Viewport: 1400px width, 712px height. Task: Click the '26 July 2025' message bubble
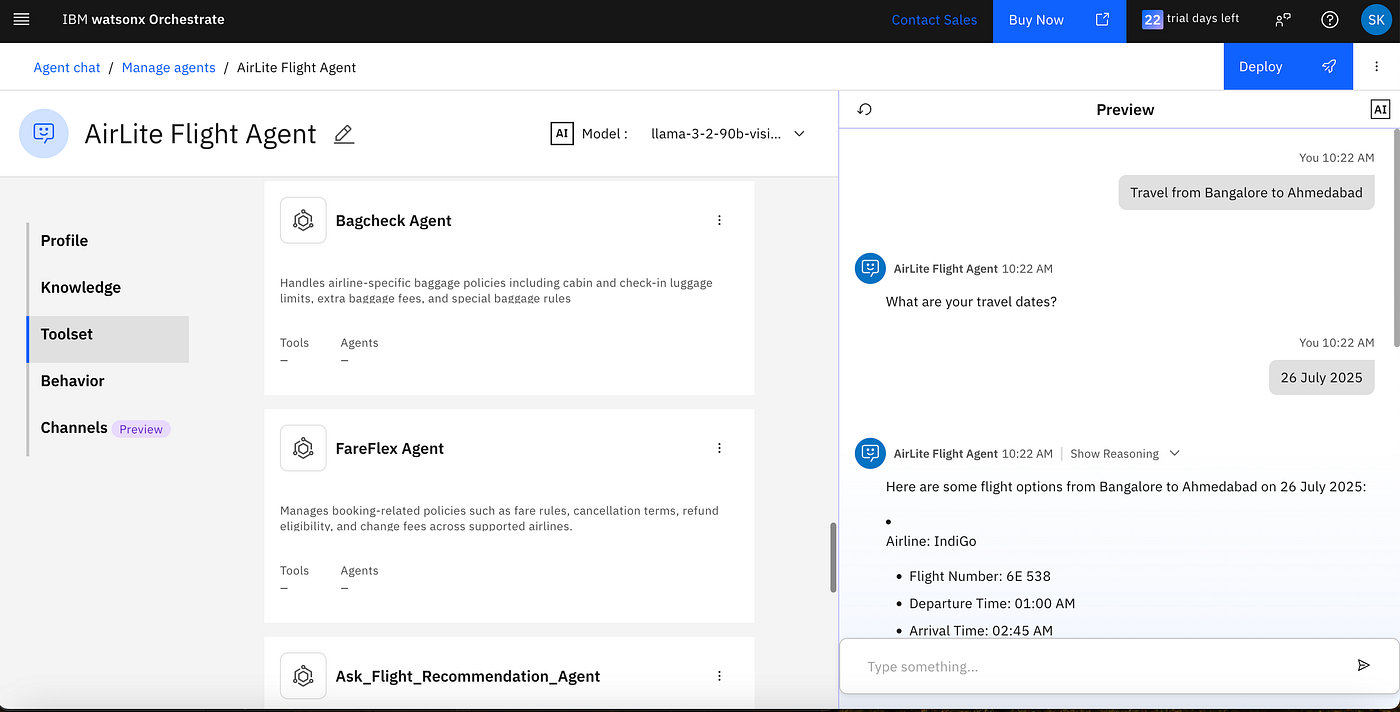[x=1322, y=377]
